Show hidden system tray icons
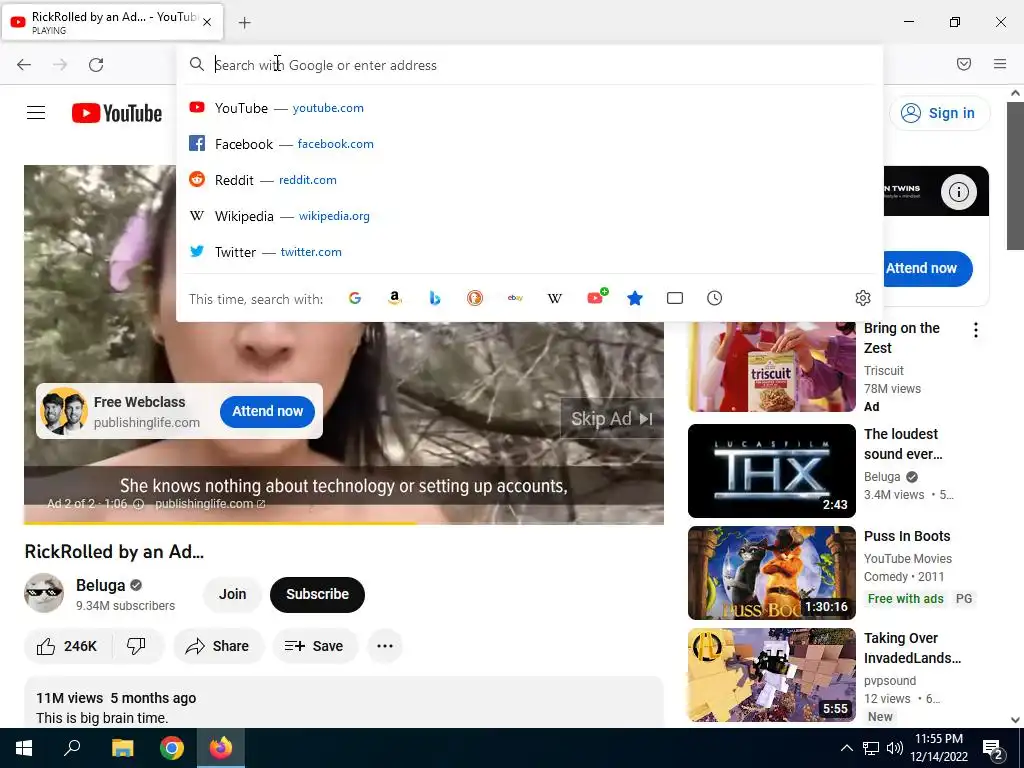Screen dimensions: 1024x768 846,748
